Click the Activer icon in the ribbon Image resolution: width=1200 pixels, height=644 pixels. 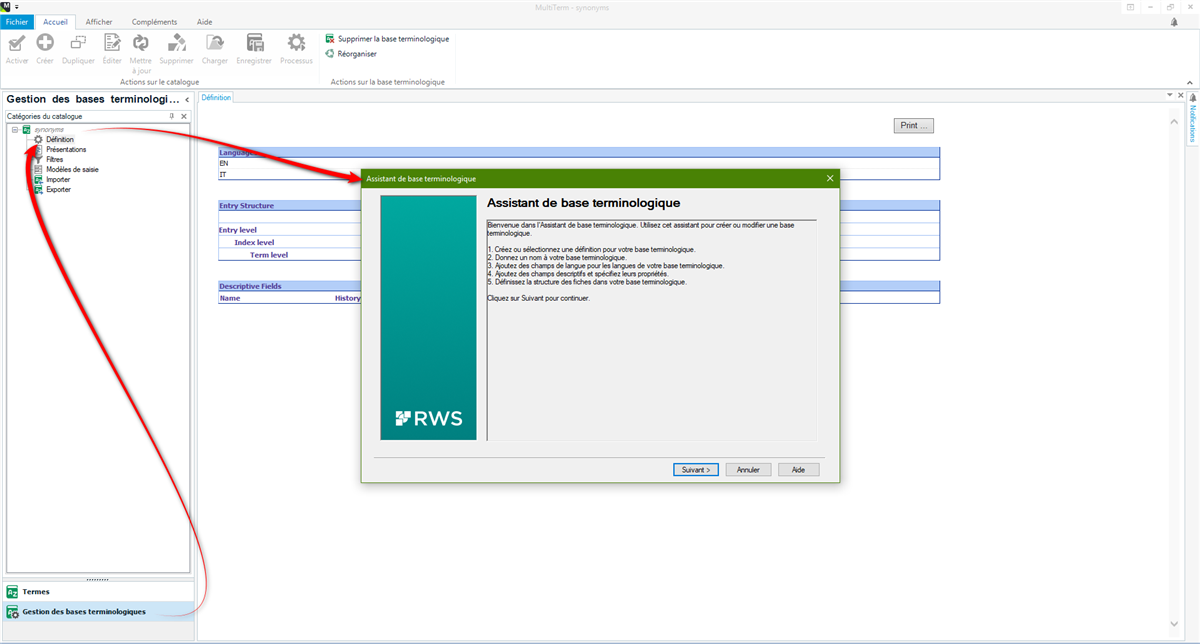point(17,42)
